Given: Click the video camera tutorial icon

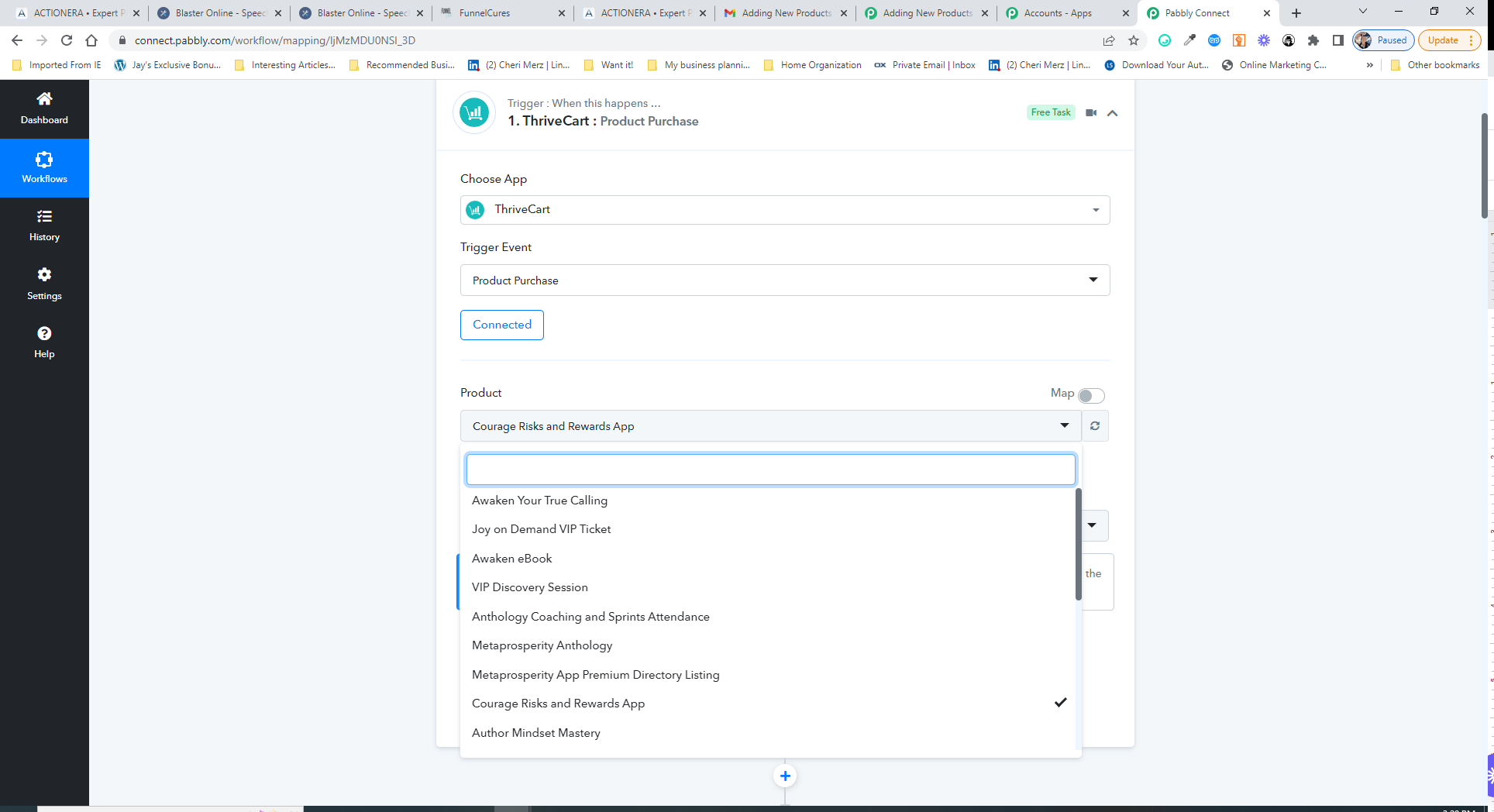Looking at the screenshot, I should point(1091,113).
